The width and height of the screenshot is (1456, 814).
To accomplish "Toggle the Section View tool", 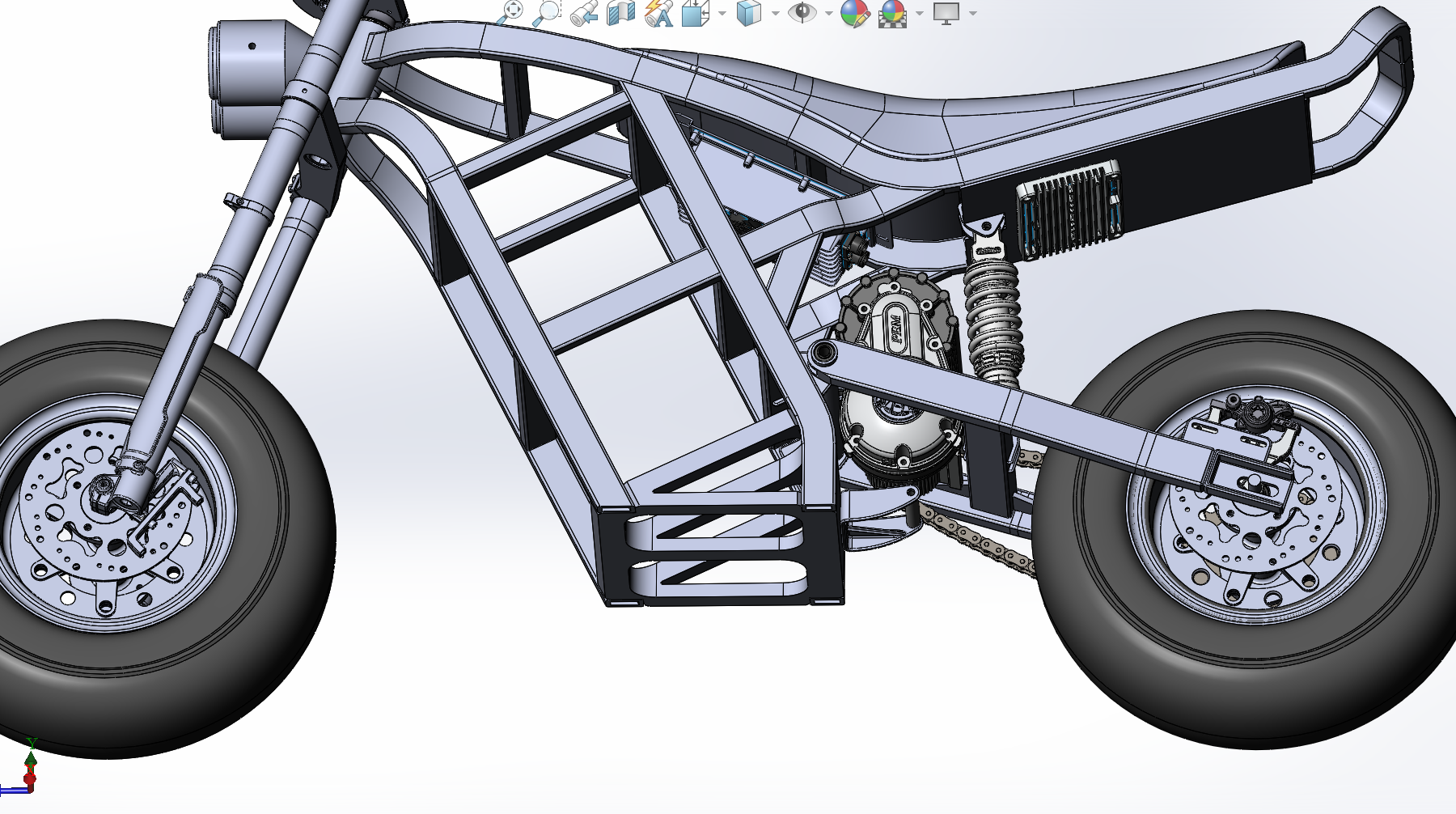I will (621, 13).
